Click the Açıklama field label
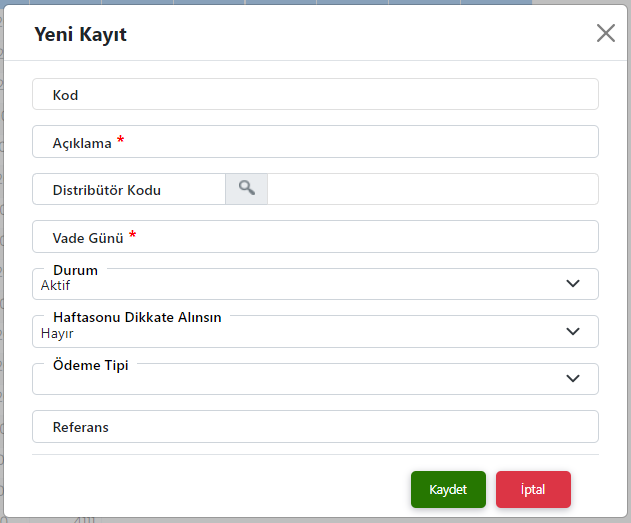 [x=82, y=143]
